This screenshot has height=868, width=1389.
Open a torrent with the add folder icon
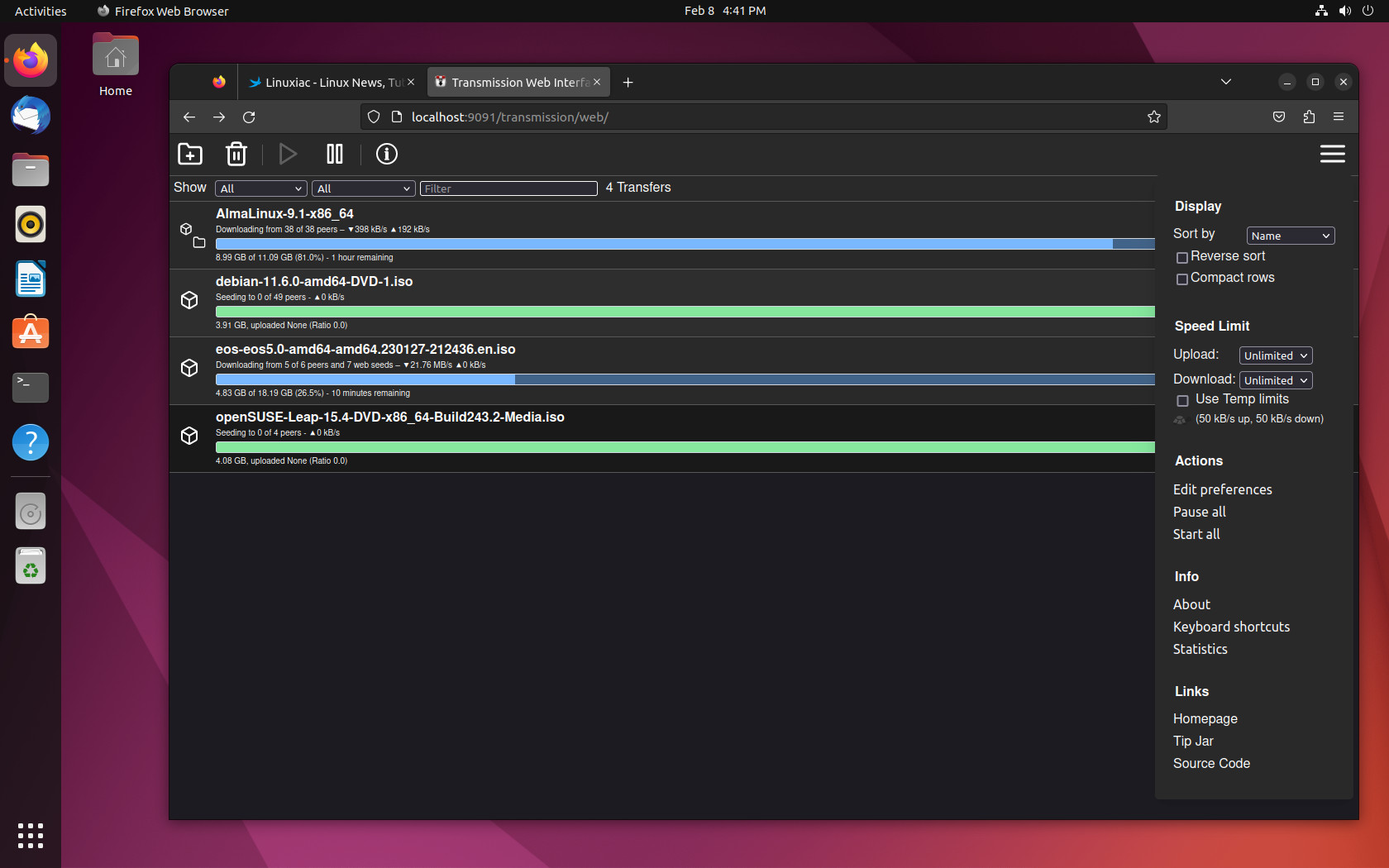pyautogui.click(x=190, y=154)
